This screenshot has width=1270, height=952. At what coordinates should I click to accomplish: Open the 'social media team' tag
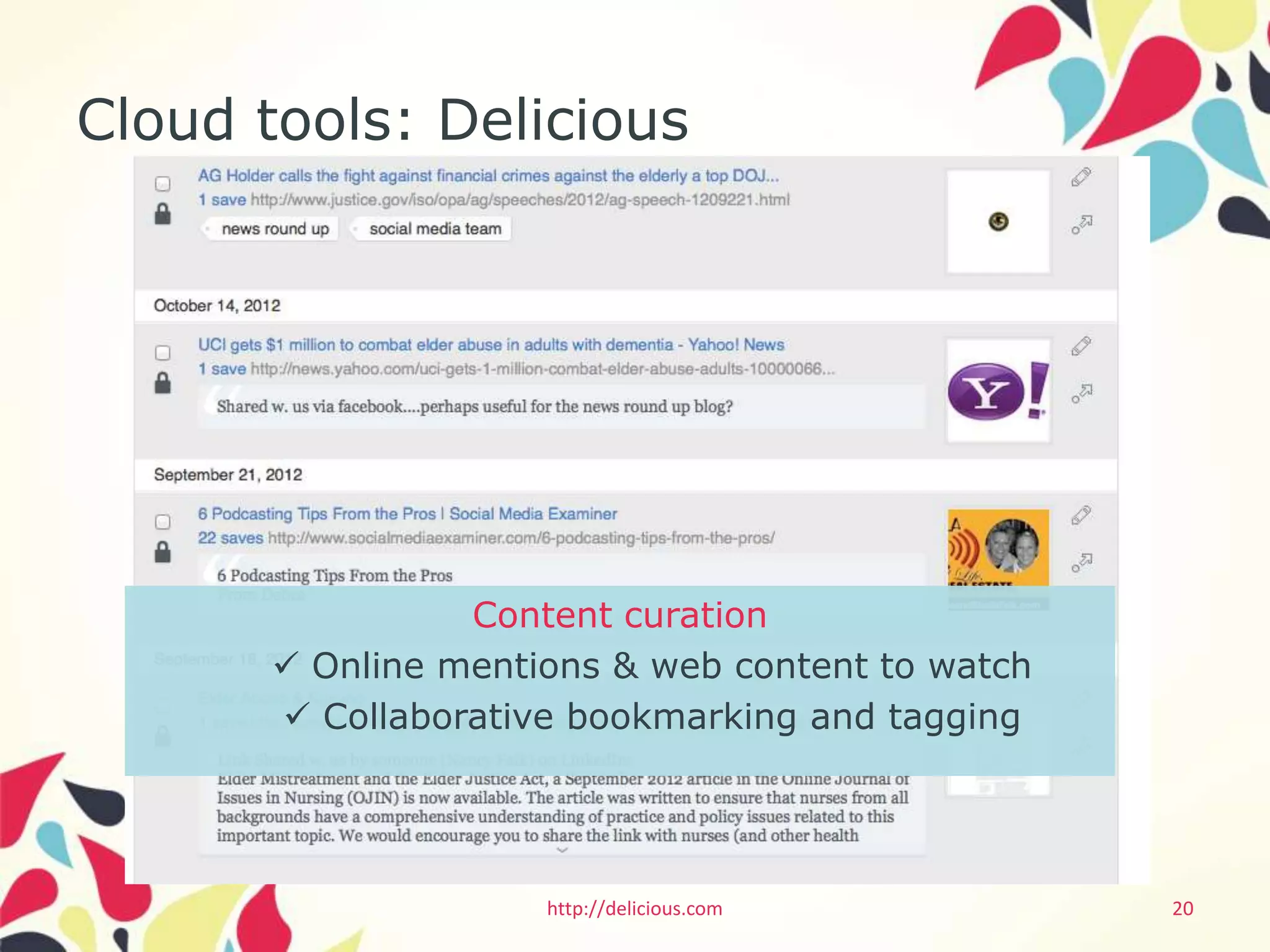coord(431,229)
